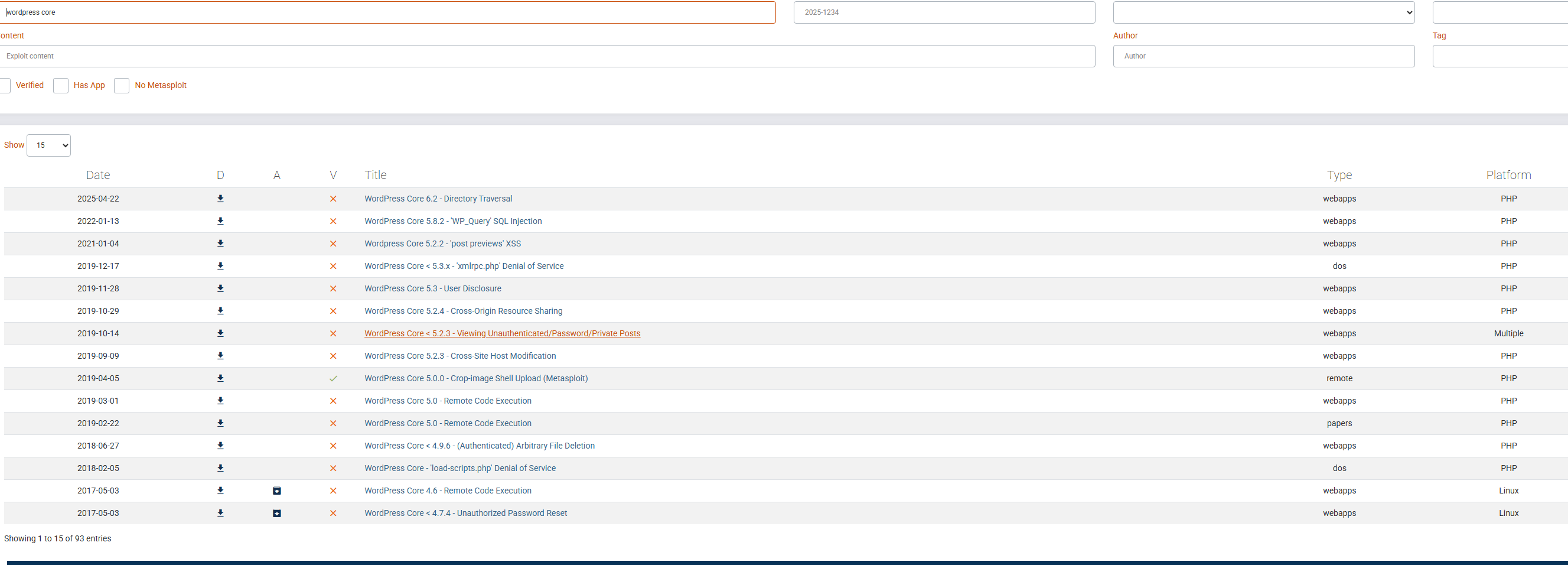The height and width of the screenshot is (565, 1568).
Task: Open WordPress Core 6.2 - Directory Traversal link
Action: (438, 199)
